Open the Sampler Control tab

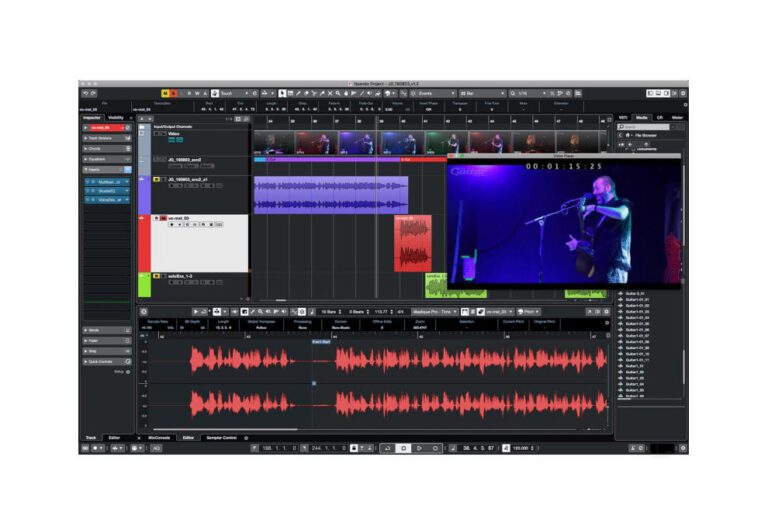click(221, 438)
